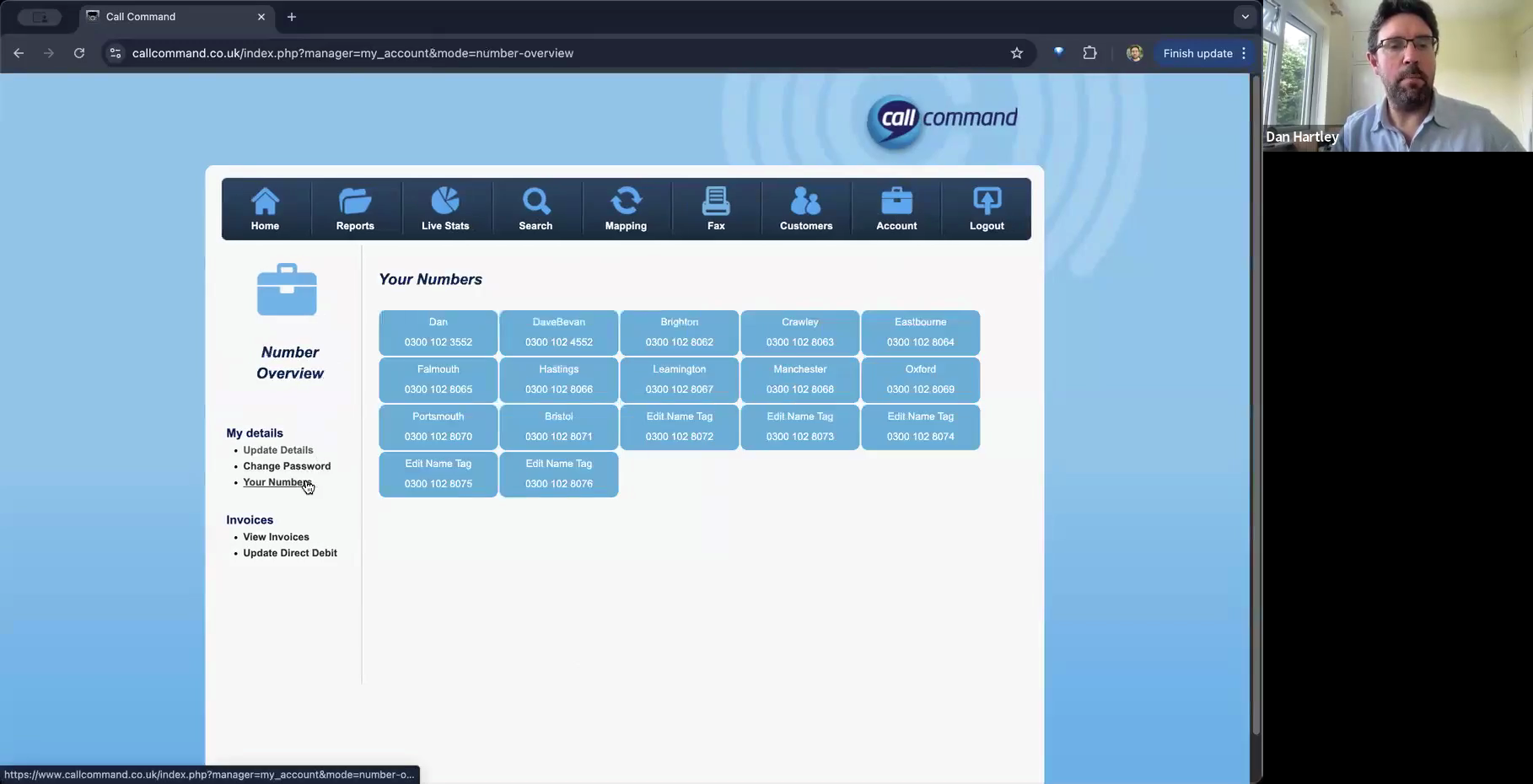
Task: Select the Call Command browser tab
Action: click(x=177, y=17)
